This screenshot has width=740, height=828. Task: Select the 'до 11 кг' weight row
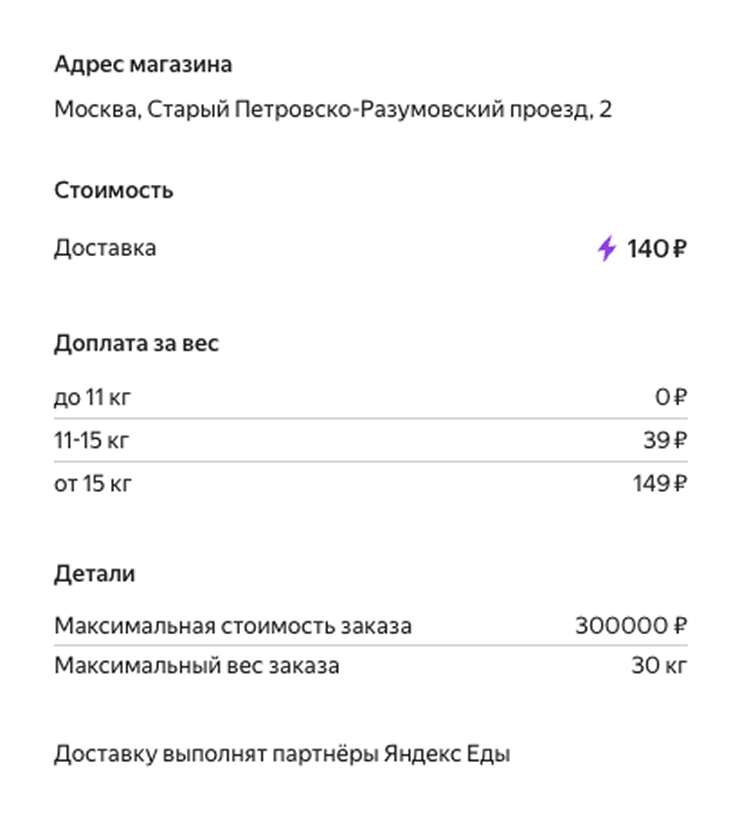pyautogui.click(x=370, y=397)
